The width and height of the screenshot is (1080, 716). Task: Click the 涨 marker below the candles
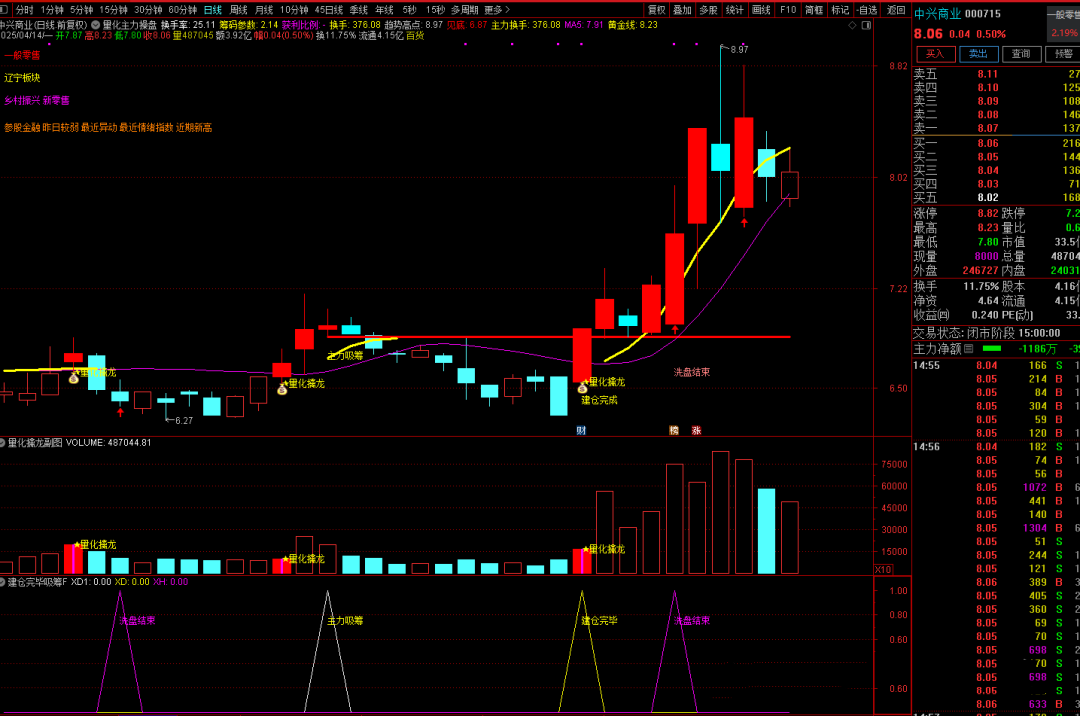coord(696,430)
